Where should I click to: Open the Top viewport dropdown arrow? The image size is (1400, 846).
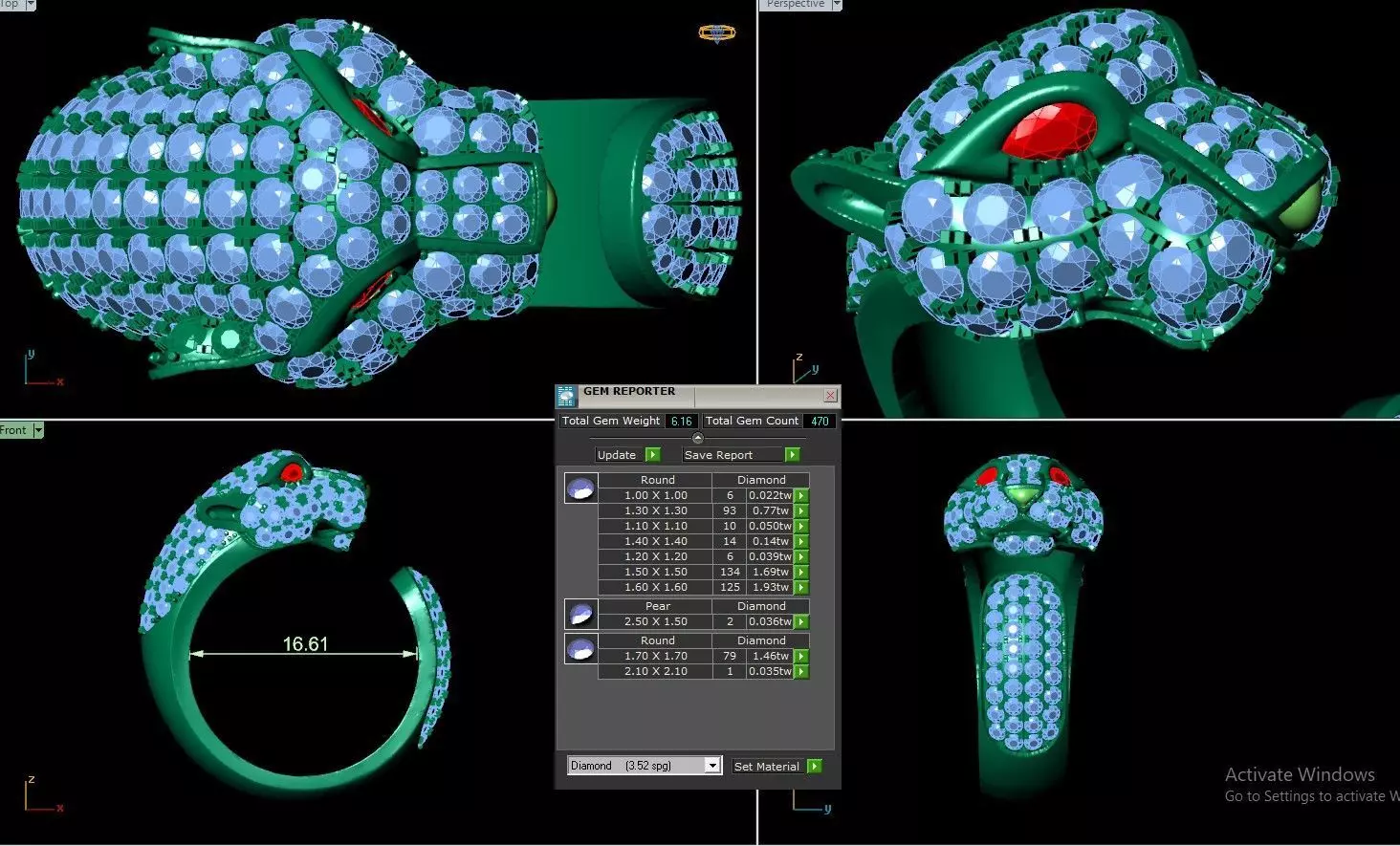tap(30, 5)
